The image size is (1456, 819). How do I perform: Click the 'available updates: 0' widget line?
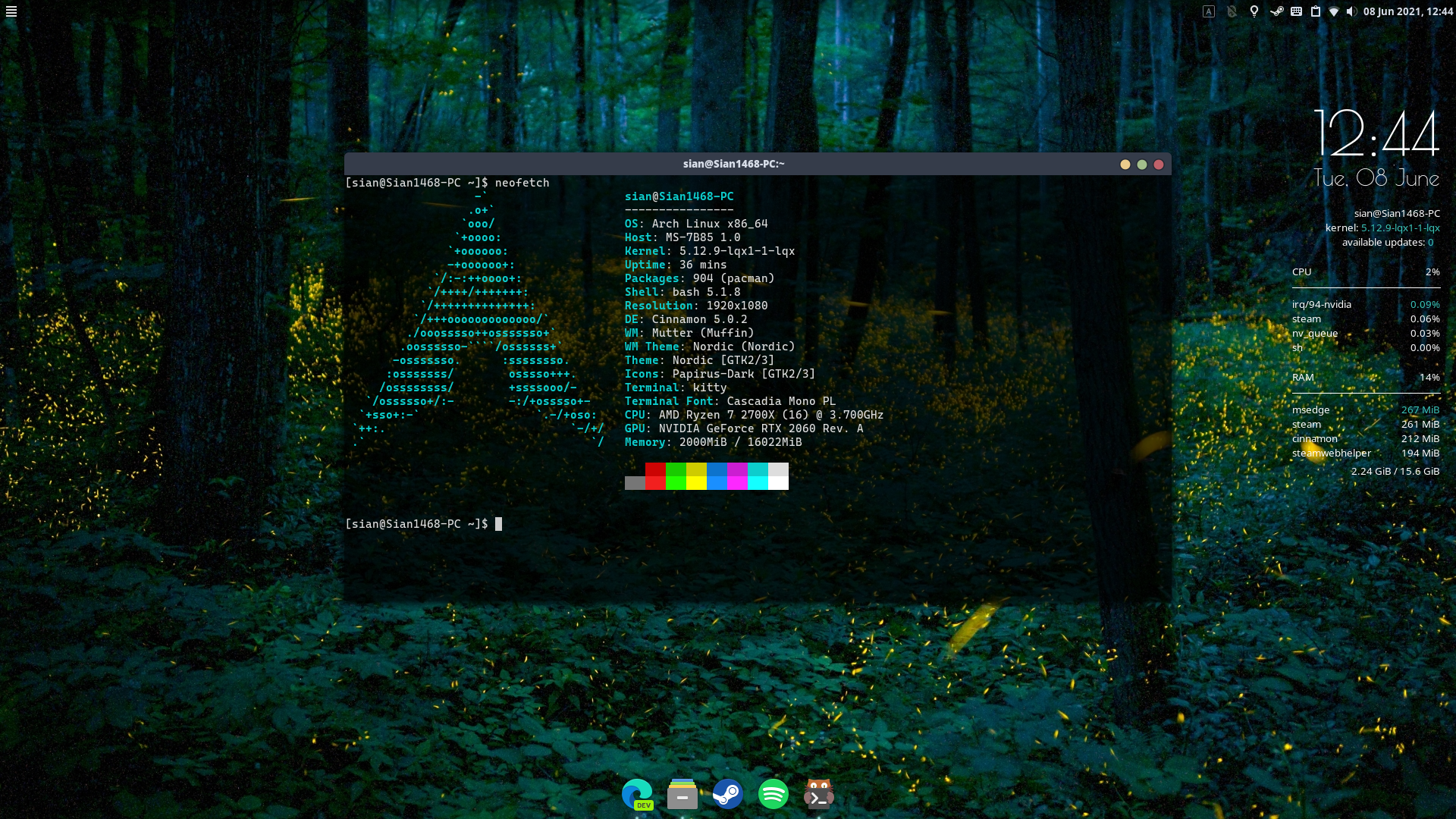pos(1388,243)
